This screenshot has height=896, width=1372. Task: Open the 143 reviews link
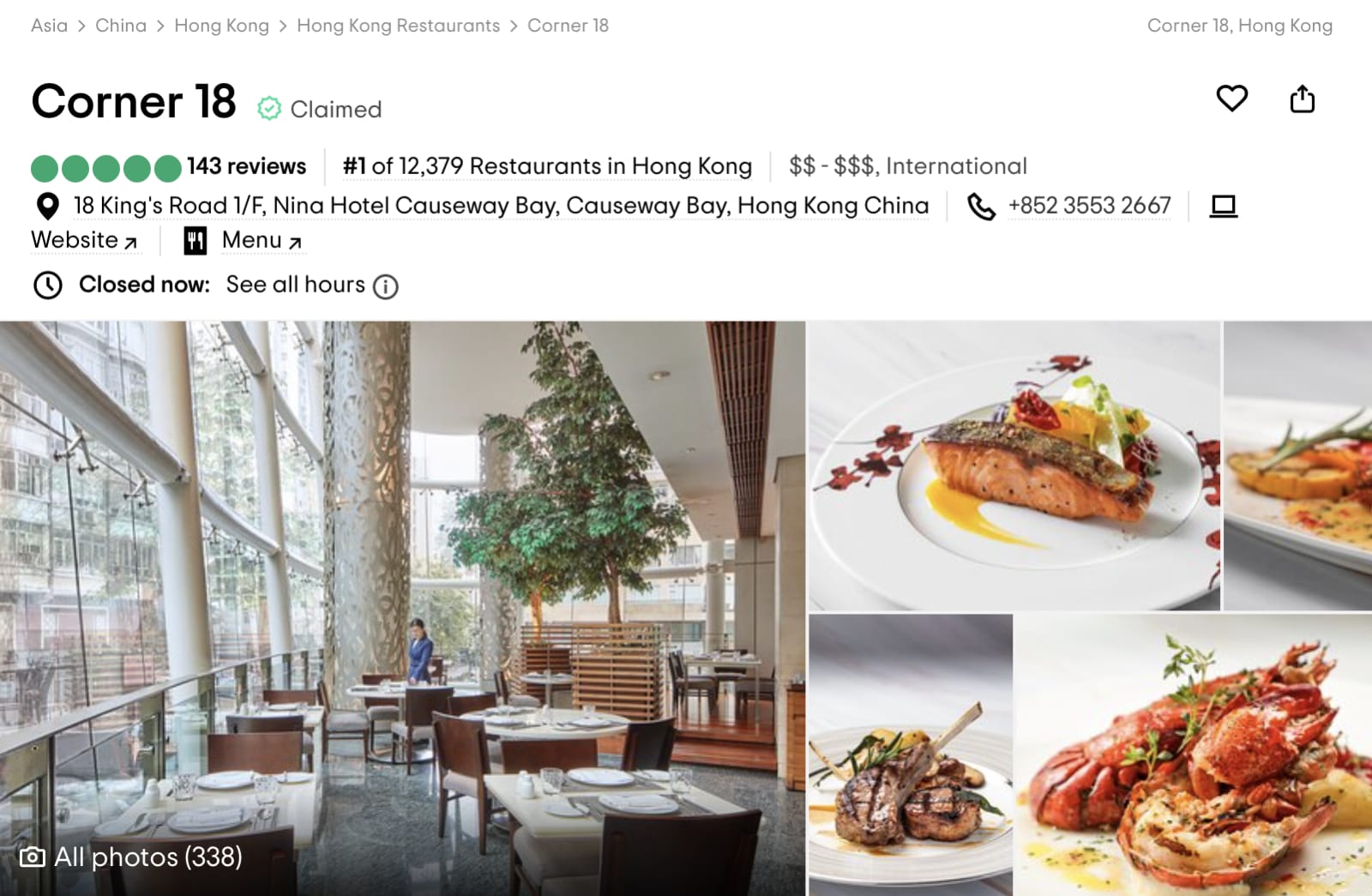[246, 166]
